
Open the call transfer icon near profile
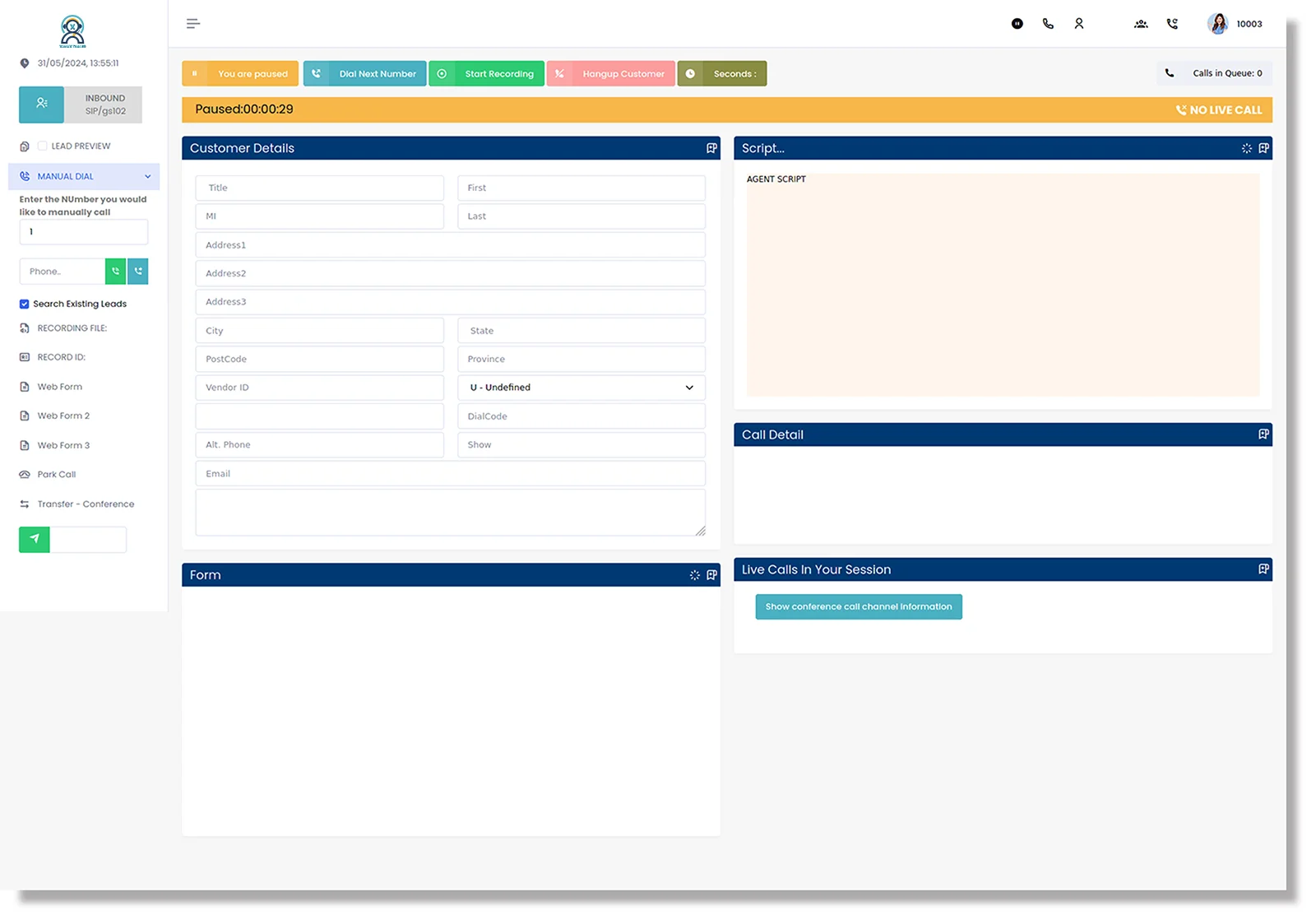tap(1172, 23)
